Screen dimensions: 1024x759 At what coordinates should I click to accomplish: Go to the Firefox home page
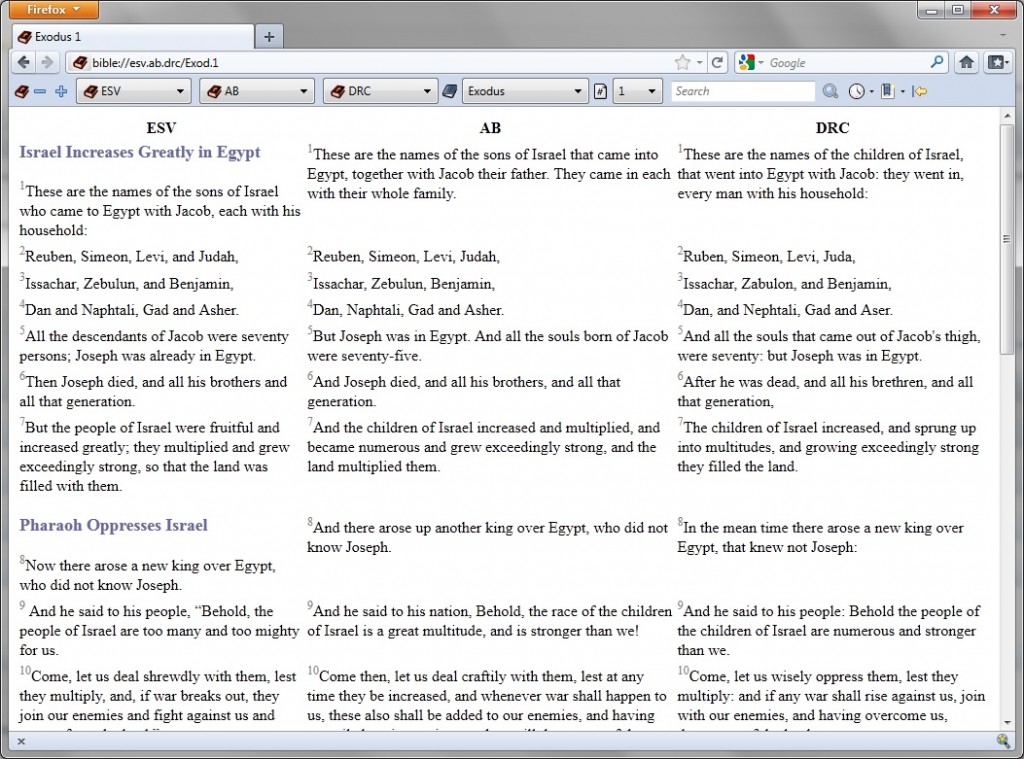pos(966,62)
